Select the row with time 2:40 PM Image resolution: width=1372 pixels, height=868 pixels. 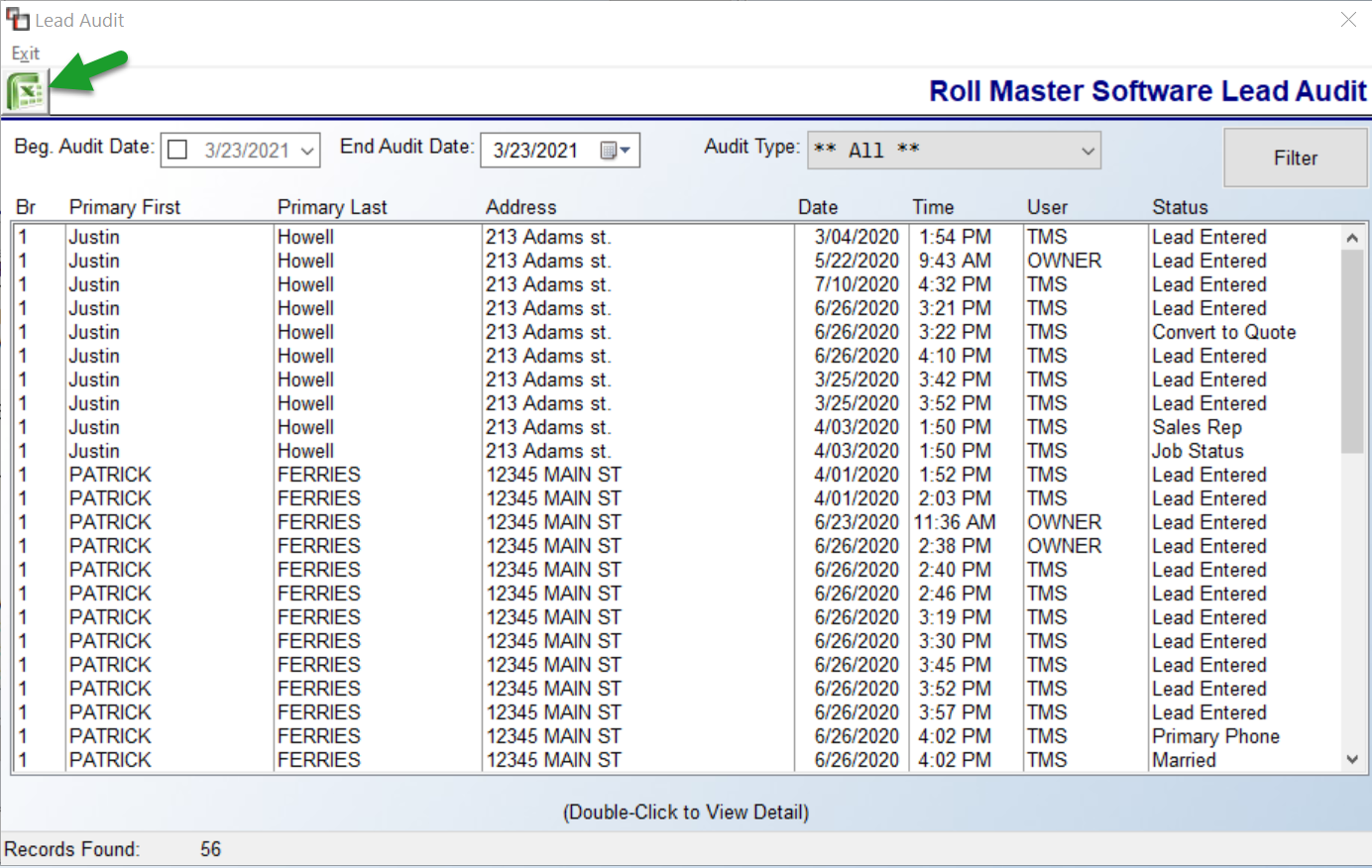[x=676, y=570]
